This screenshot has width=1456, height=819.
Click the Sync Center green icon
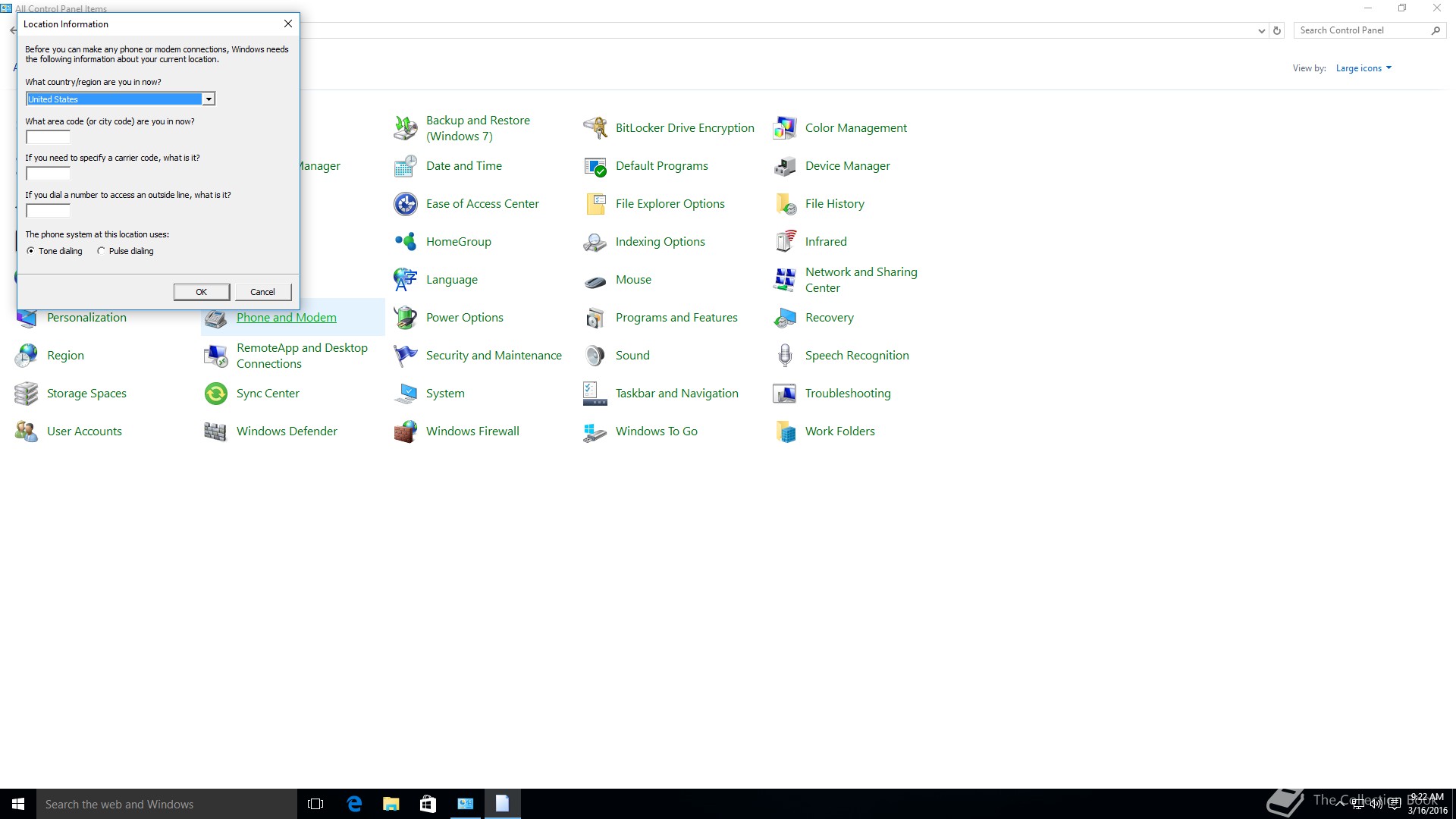click(216, 394)
